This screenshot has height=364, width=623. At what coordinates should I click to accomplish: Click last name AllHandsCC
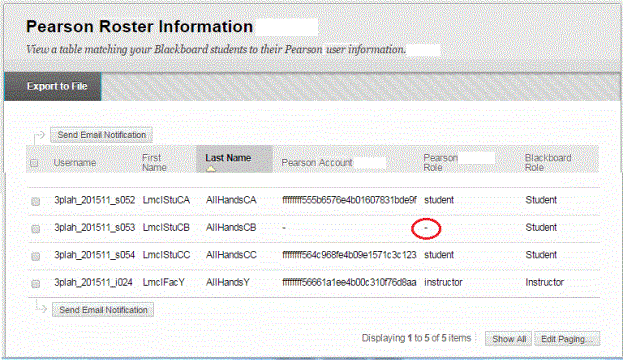pos(231,255)
